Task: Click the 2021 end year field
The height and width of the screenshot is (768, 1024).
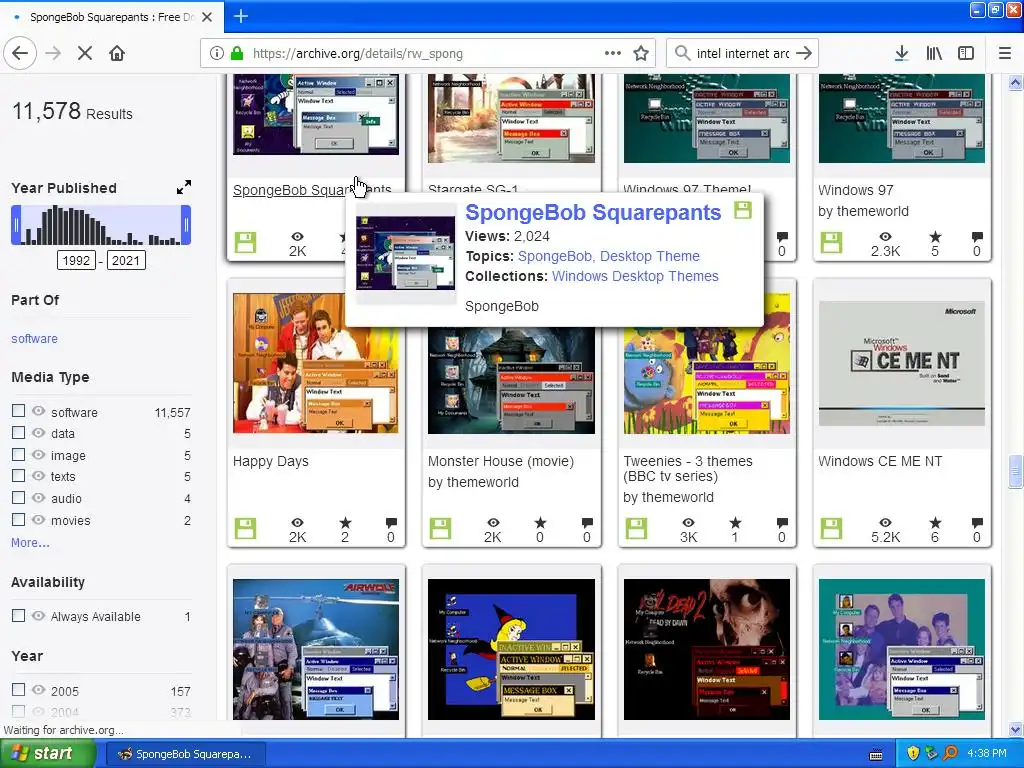Action: [126, 261]
